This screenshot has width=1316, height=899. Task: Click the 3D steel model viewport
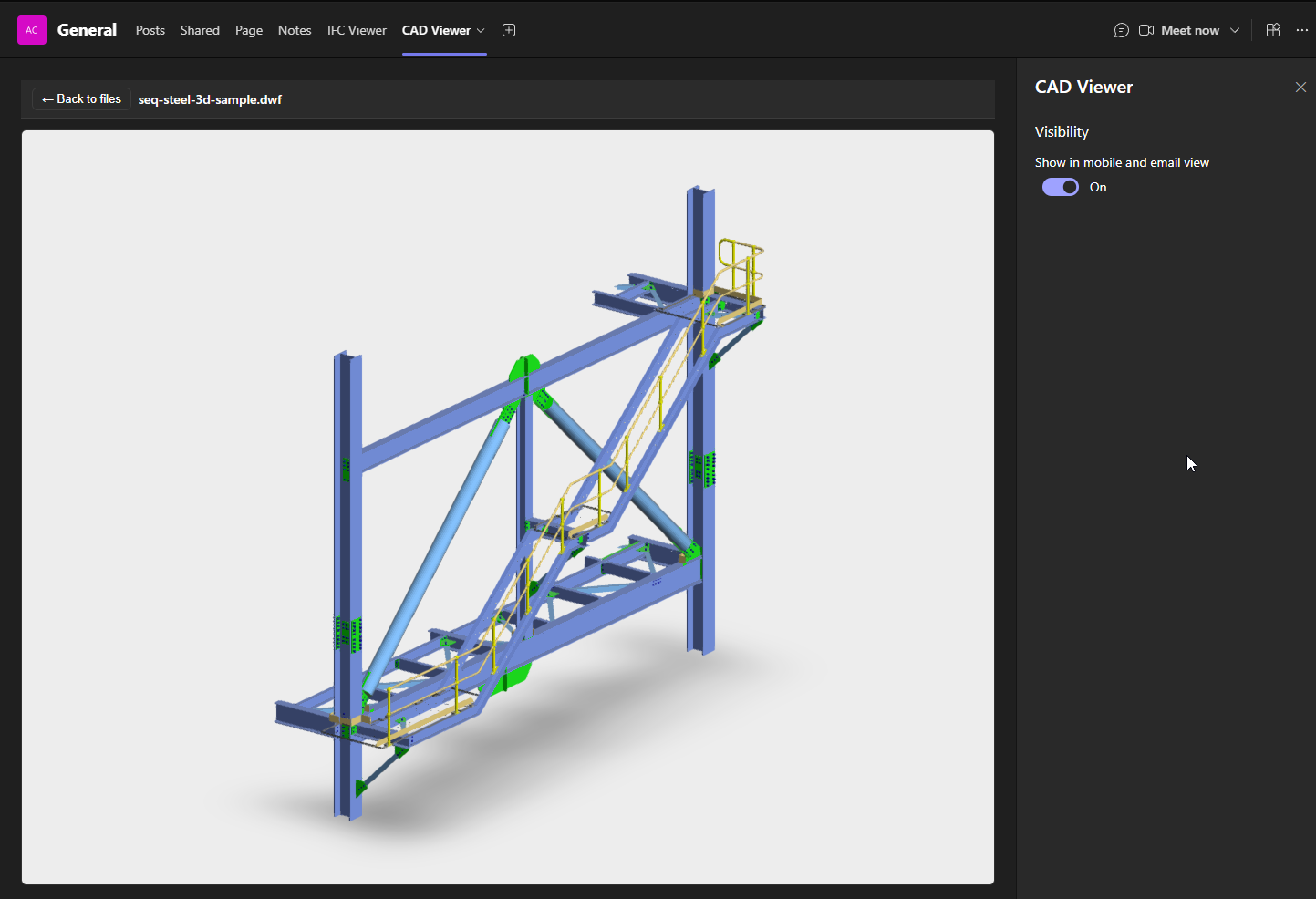point(508,507)
